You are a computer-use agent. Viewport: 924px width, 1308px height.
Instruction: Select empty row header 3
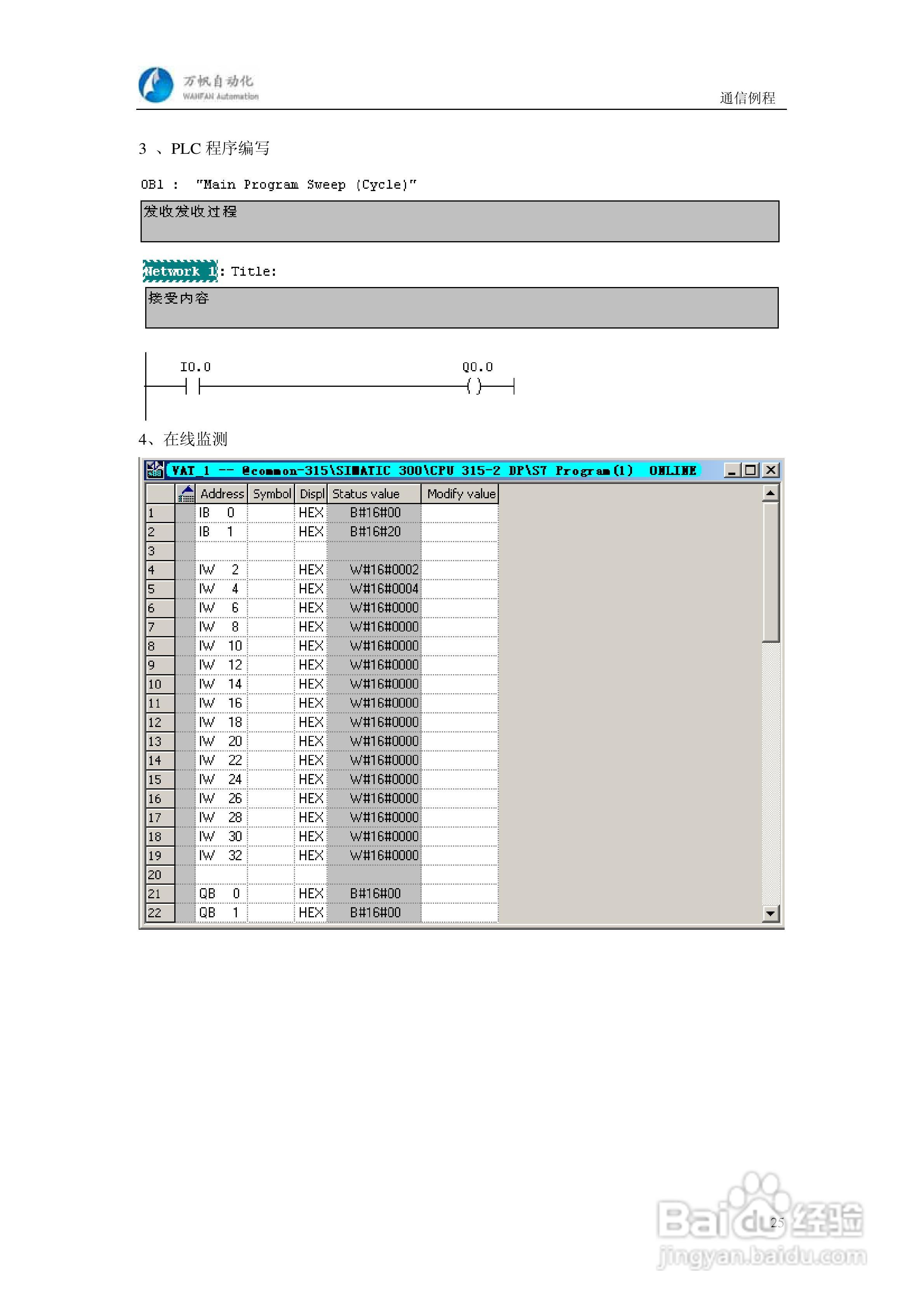pyautogui.click(x=160, y=551)
